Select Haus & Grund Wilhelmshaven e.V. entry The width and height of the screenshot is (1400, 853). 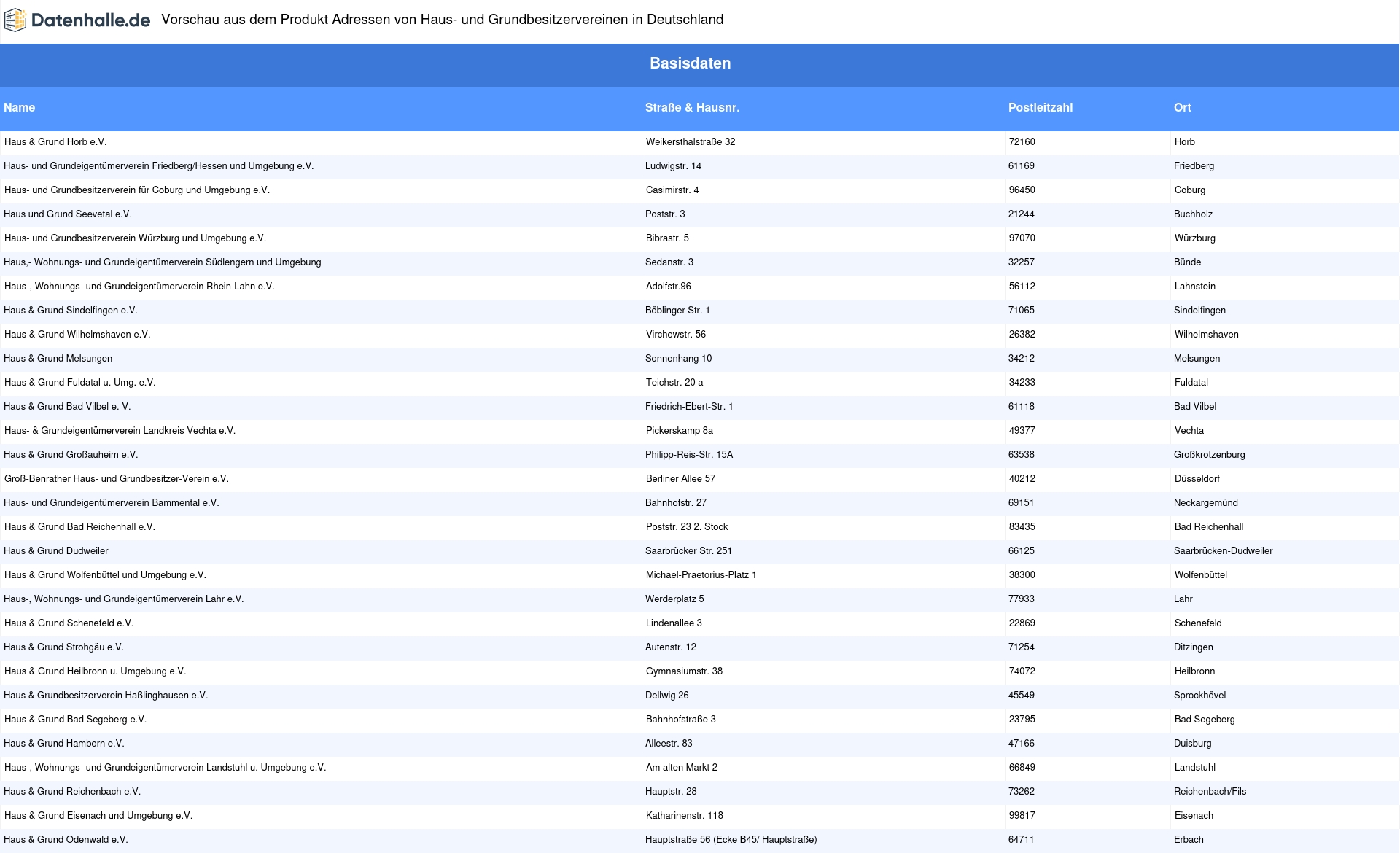coord(77,335)
